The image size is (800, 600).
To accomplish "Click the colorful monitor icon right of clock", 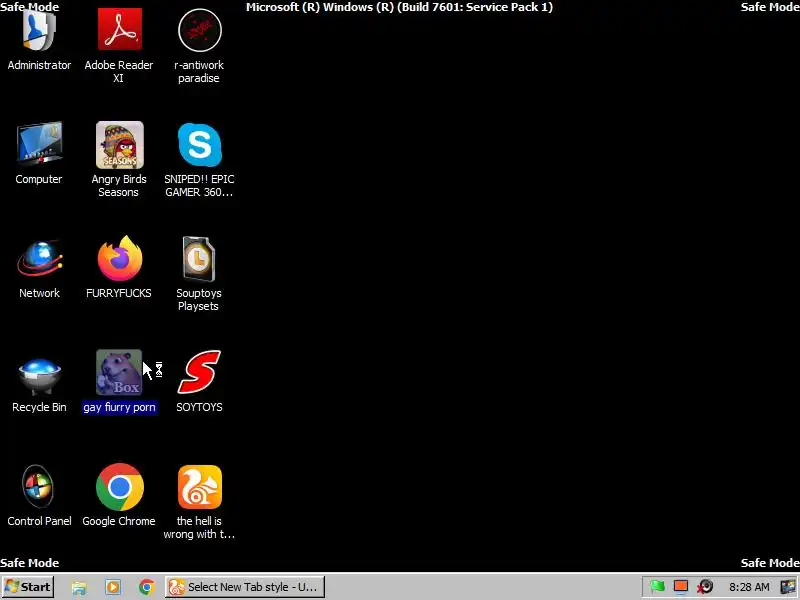I will [x=788, y=587].
